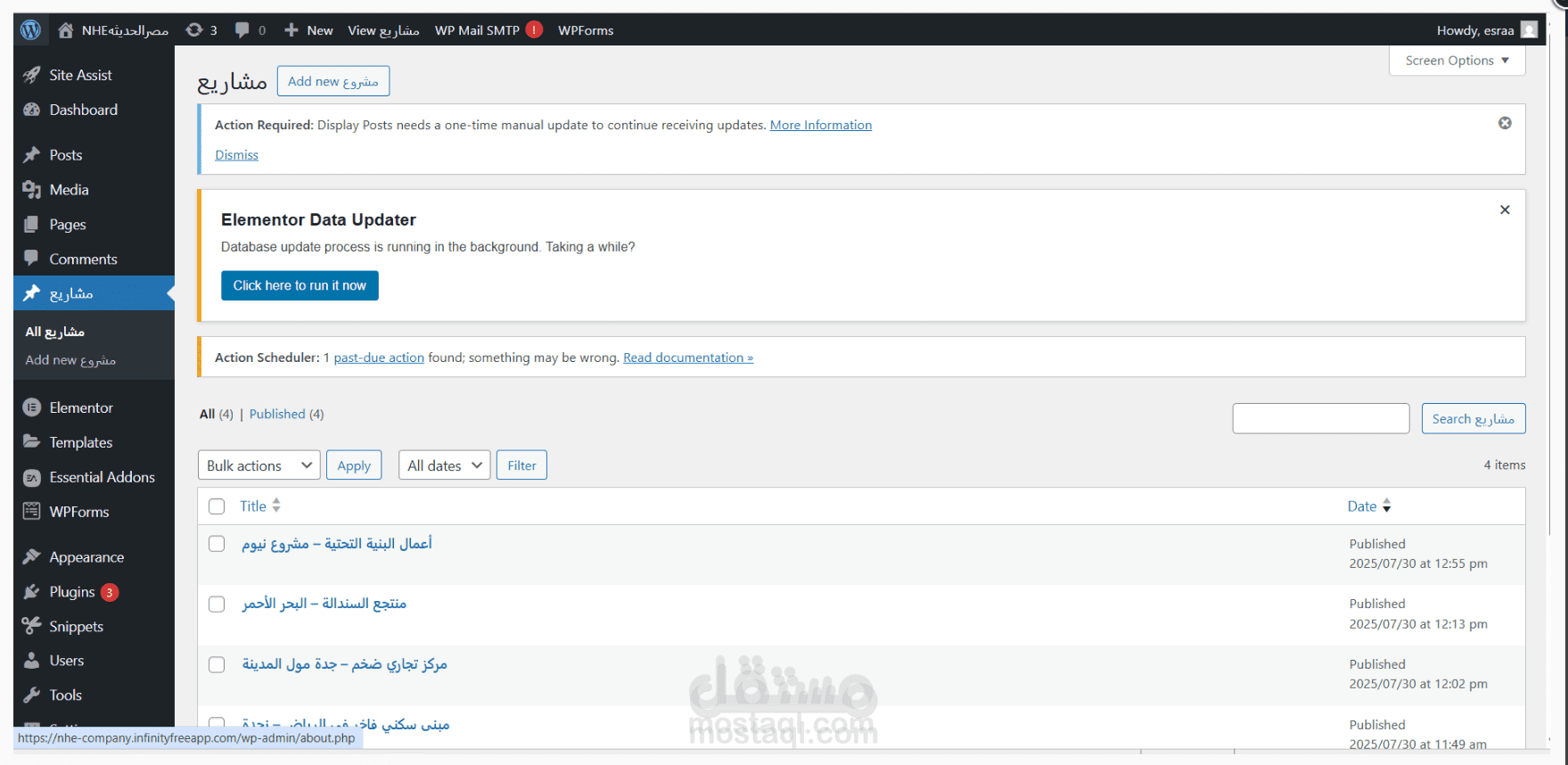Click the Snippets scissors icon
This screenshot has width=1568, height=765.
coord(32,626)
